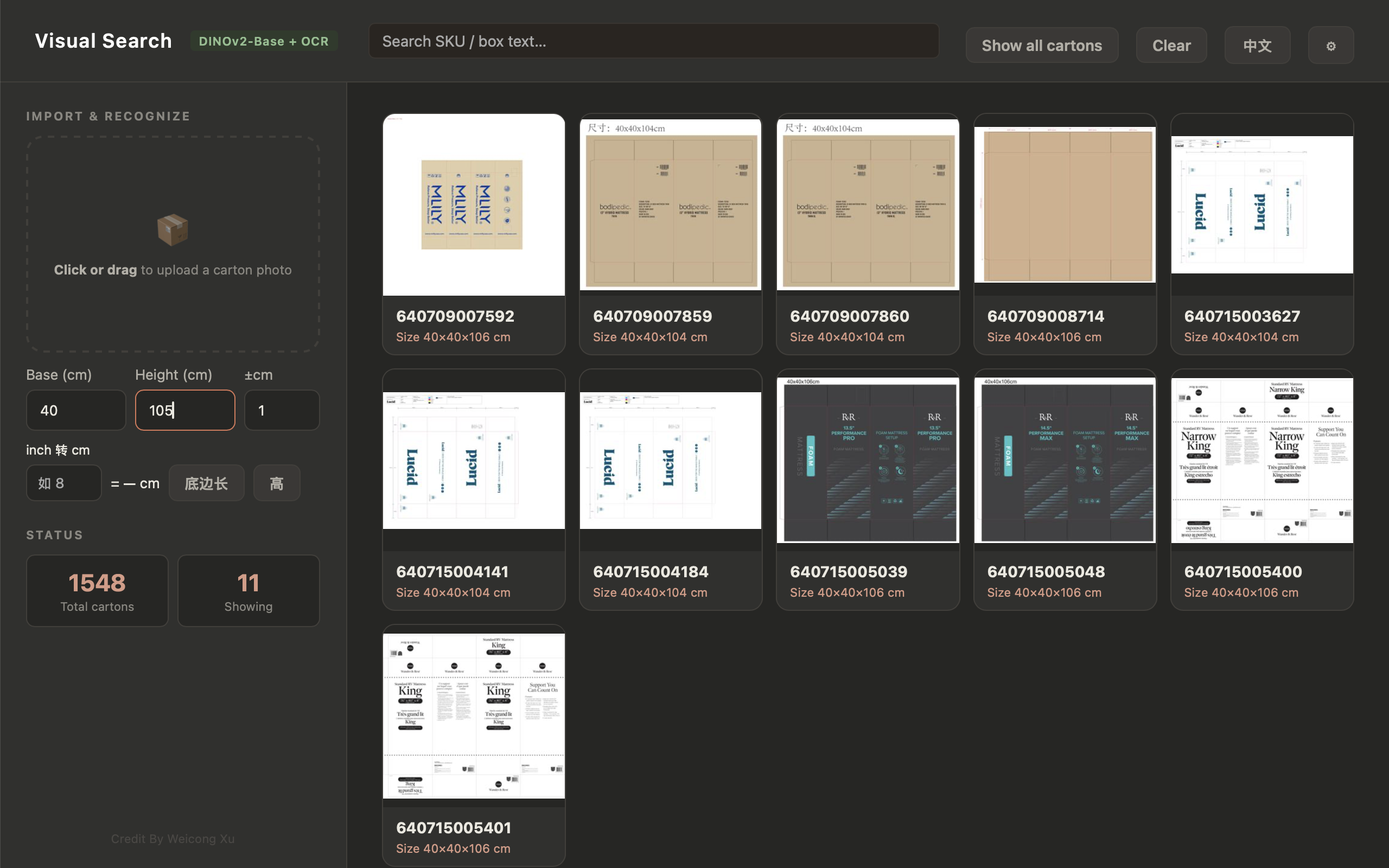
Task: Click the 底边长 convert button
Action: (x=206, y=483)
